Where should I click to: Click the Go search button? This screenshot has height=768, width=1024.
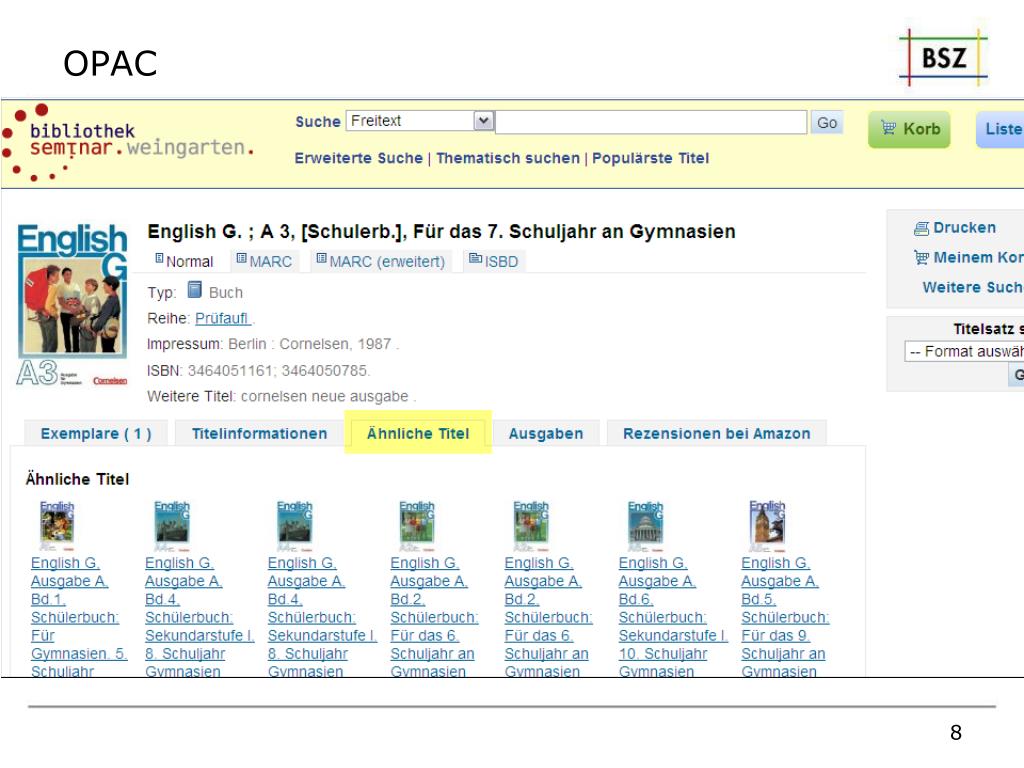click(x=827, y=123)
